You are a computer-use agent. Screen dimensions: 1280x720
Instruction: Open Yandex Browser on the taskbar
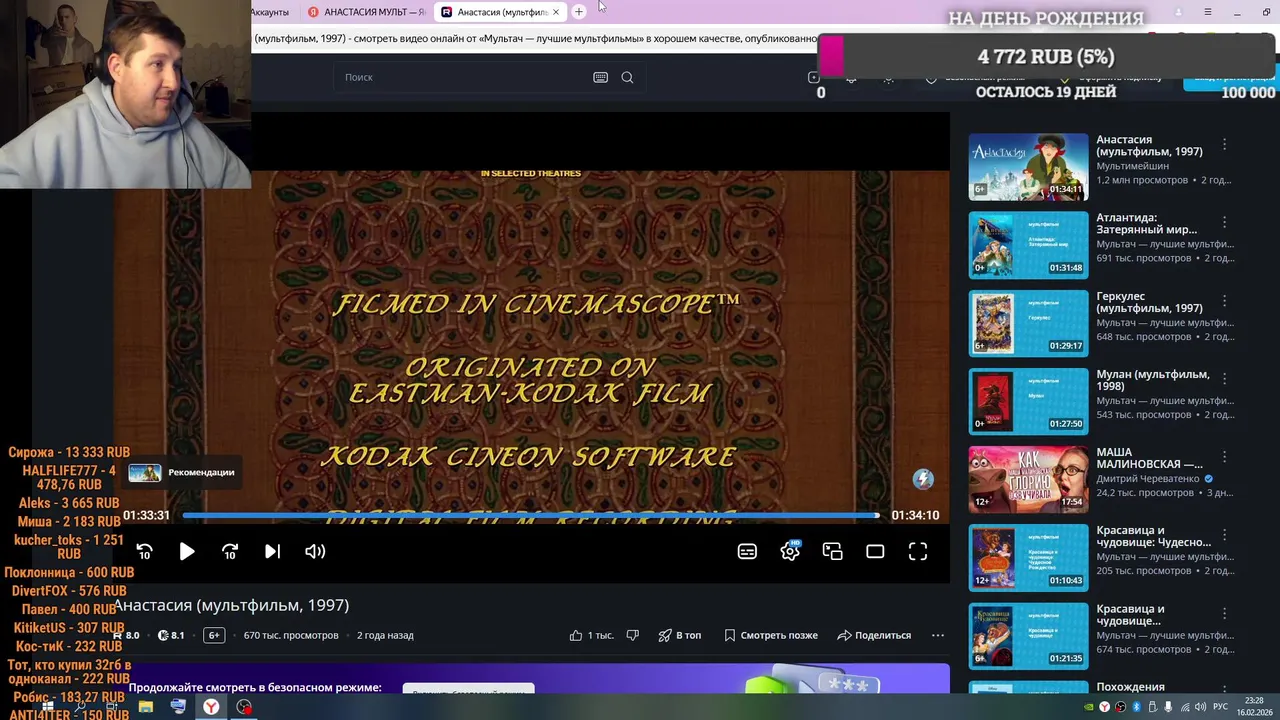[211, 707]
